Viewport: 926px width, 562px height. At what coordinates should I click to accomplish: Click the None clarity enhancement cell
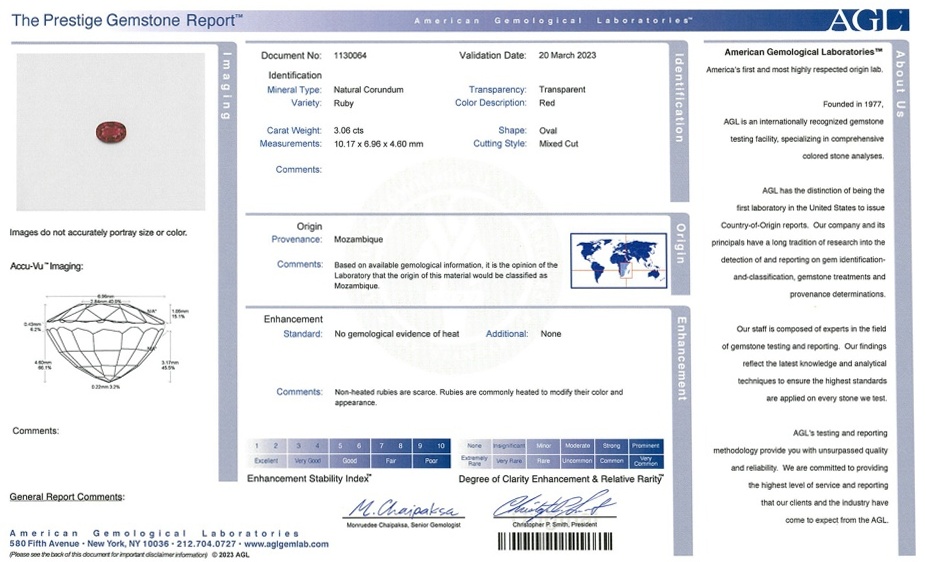click(474, 446)
